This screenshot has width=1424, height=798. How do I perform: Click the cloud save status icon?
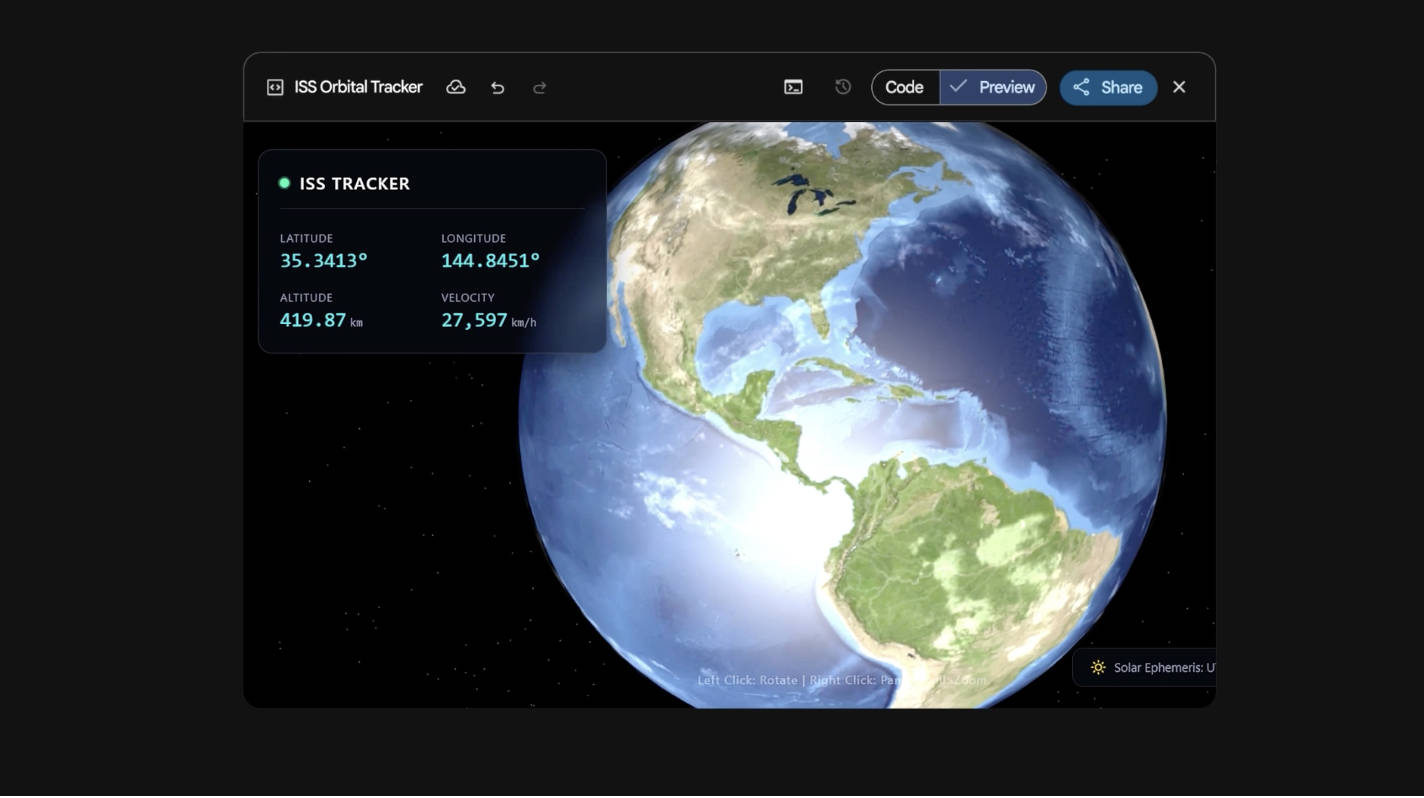[456, 88]
